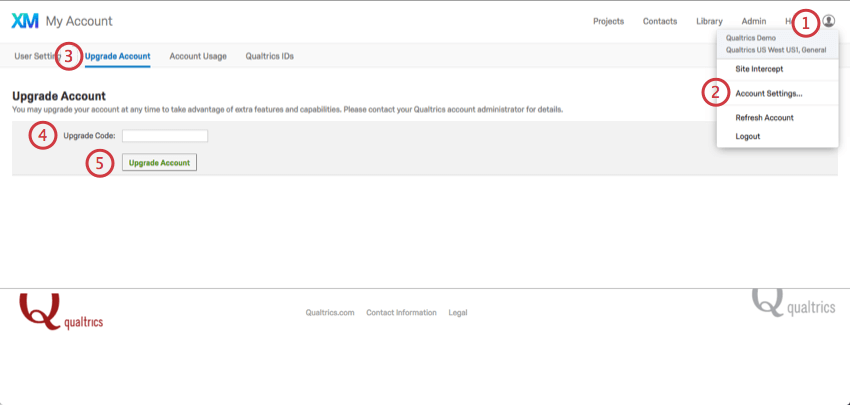The height and width of the screenshot is (405, 850).
Task: Open the Projects navigation item
Action: [608, 21]
